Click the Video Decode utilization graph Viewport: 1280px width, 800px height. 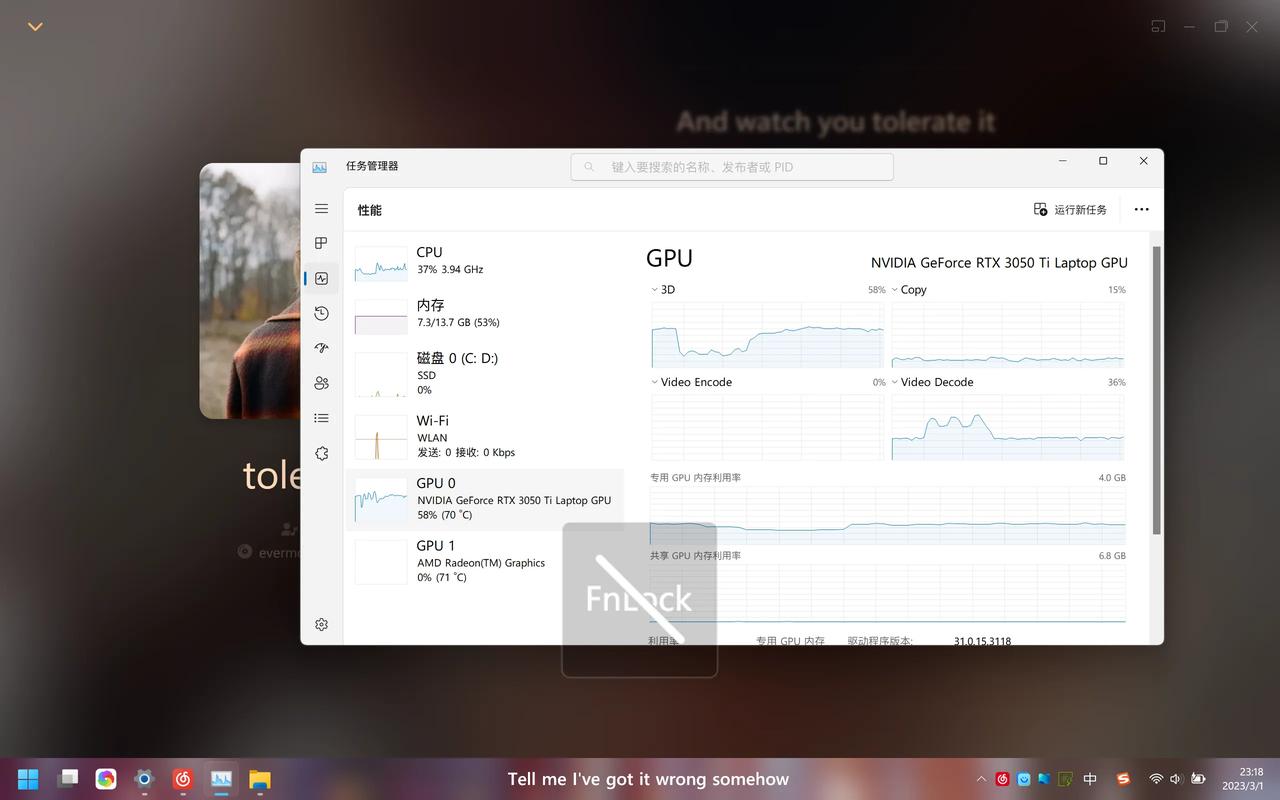pyautogui.click(x=1008, y=427)
